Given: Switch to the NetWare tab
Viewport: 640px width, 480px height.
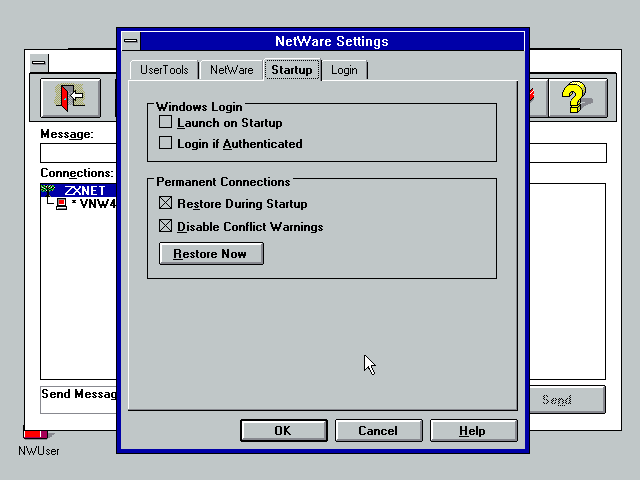Looking at the screenshot, I should pyautogui.click(x=231, y=70).
